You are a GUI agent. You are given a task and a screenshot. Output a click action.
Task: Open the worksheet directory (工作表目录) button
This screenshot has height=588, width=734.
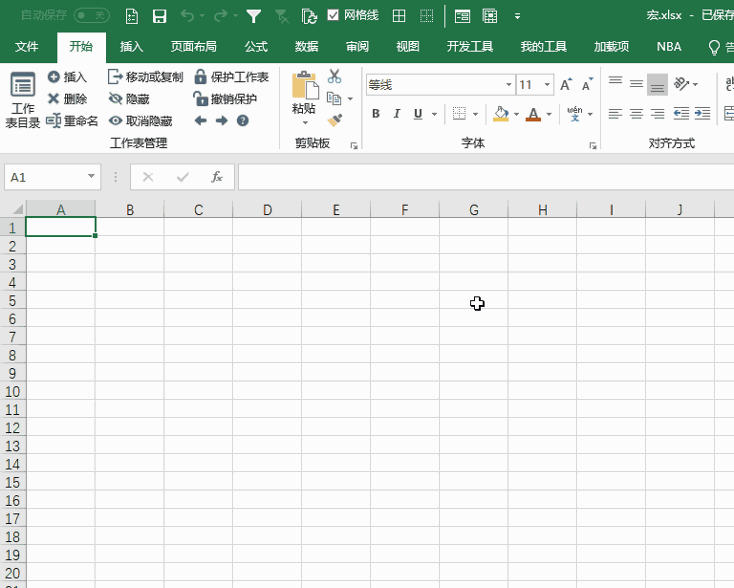click(22, 99)
